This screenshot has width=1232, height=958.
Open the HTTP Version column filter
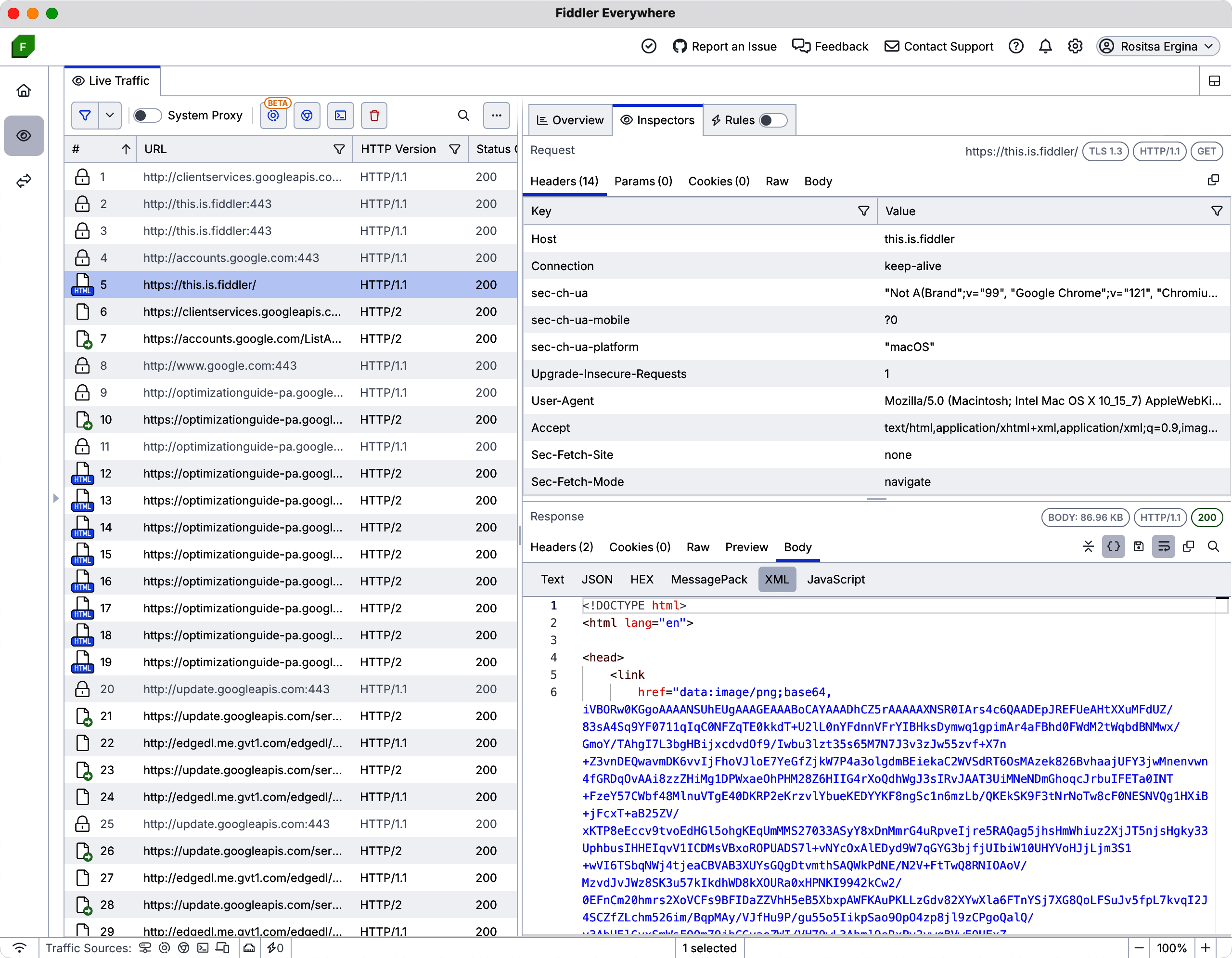[455, 150]
